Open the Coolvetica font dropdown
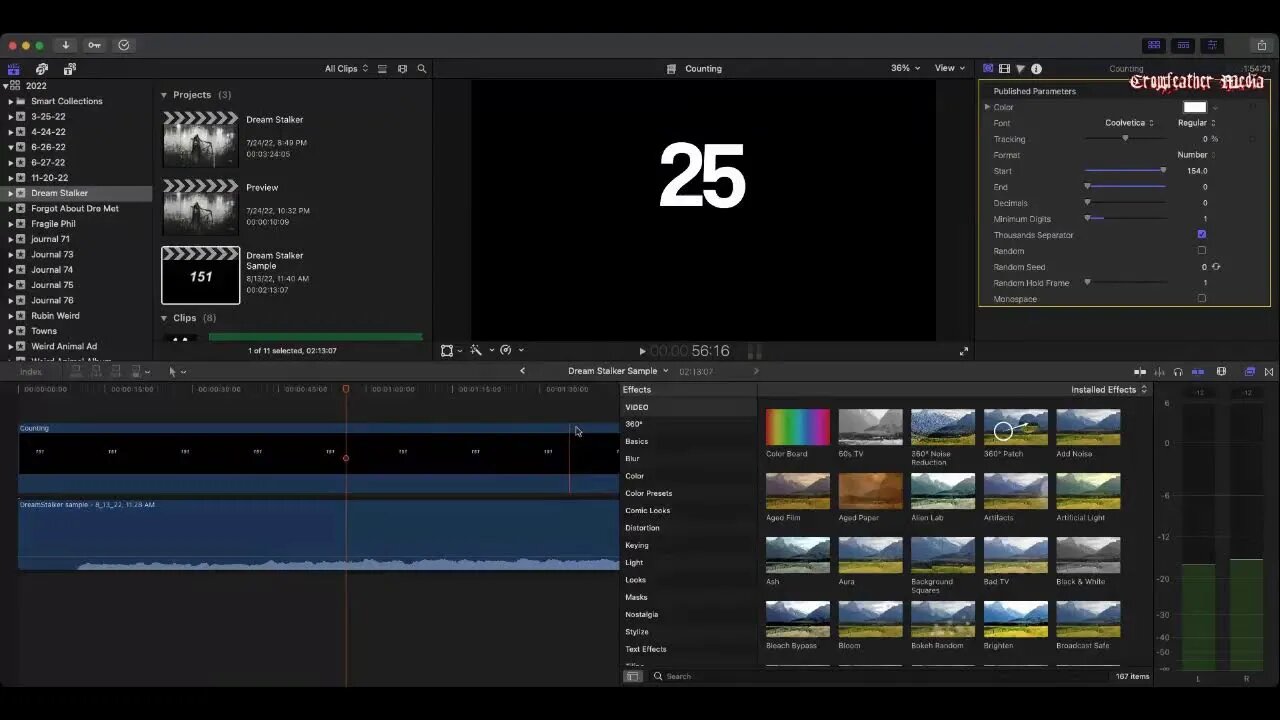This screenshot has height=720, width=1280. (x=1129, y=123)
